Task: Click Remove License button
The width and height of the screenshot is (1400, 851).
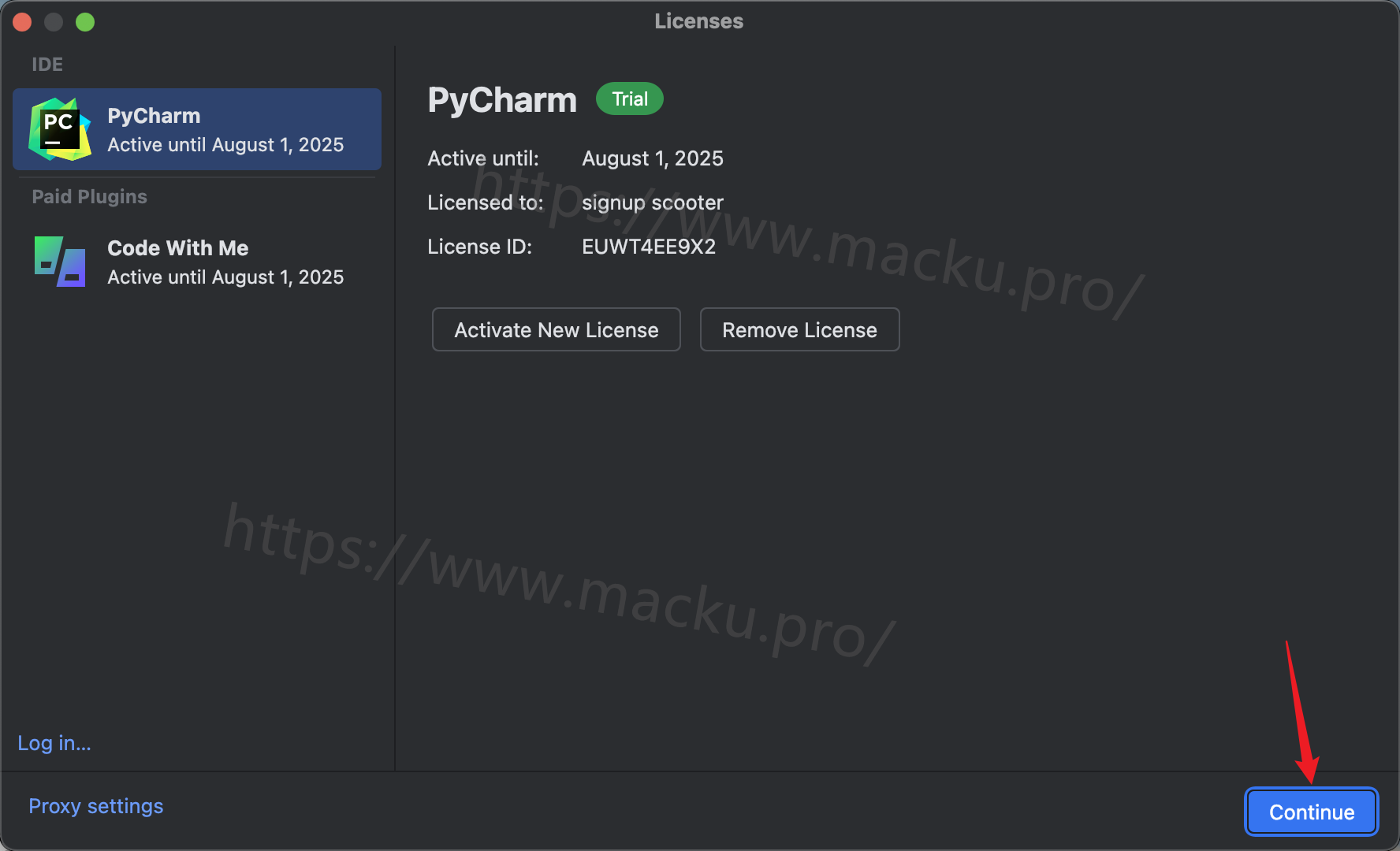Action: (x=800, y=329)
